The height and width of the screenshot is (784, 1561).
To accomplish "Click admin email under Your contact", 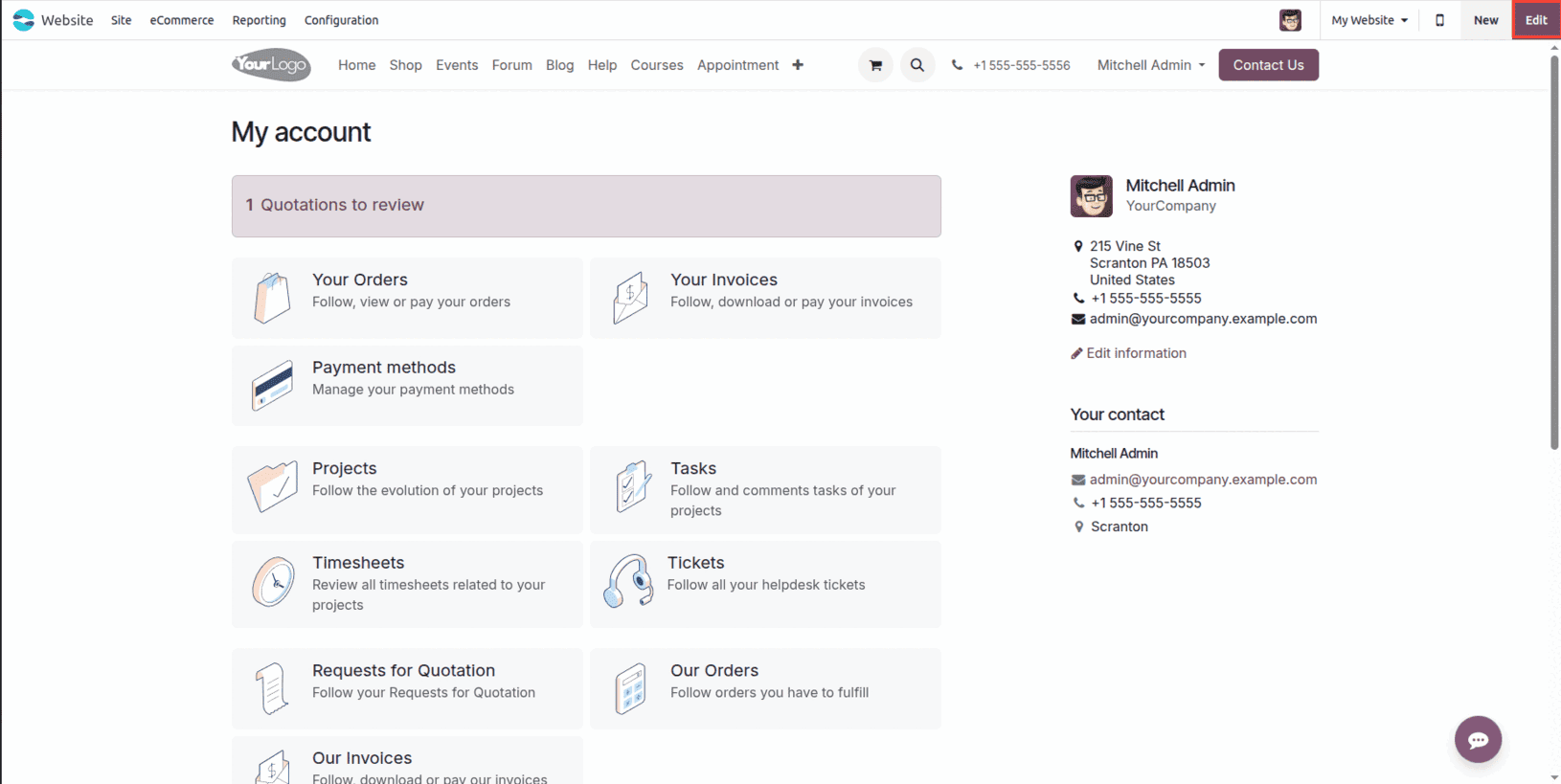I will pos(1203,480).
